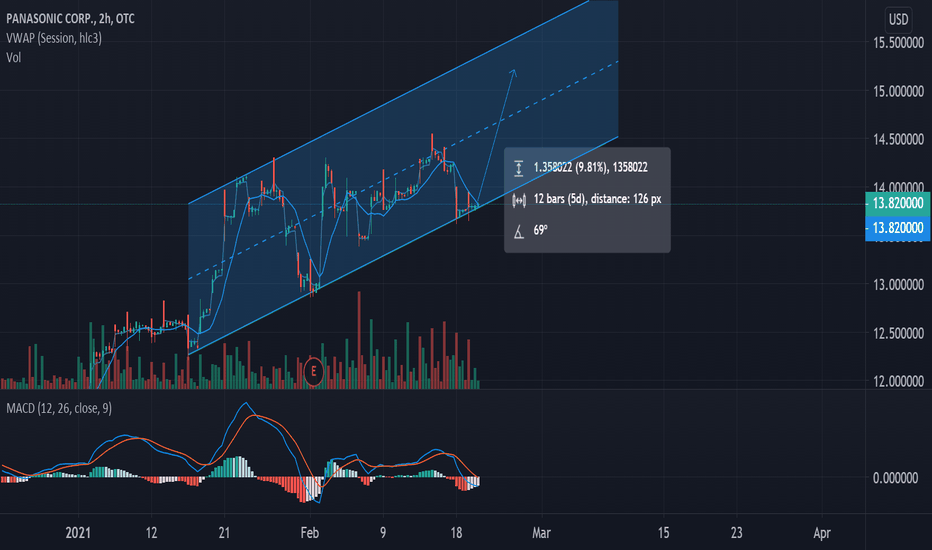Click the forecast arrow head in channel
Image resolution: width=932 pixels, height=550 pixels.
513,73
